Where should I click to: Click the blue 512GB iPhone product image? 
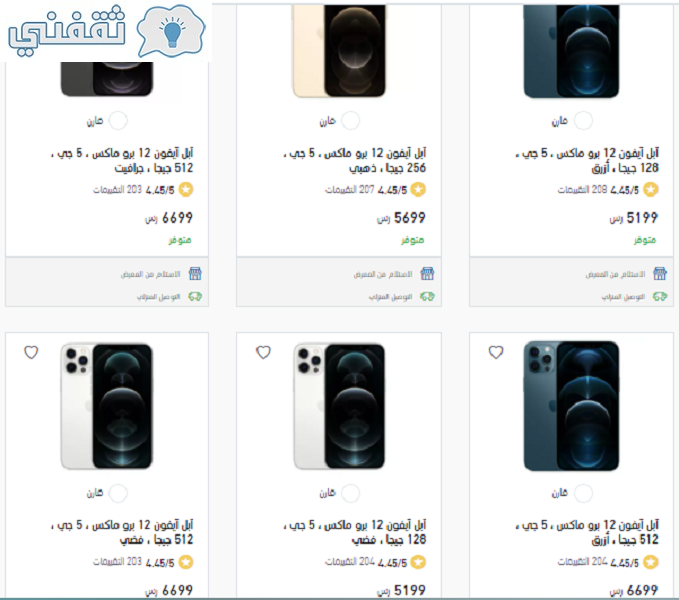(571, 406)
